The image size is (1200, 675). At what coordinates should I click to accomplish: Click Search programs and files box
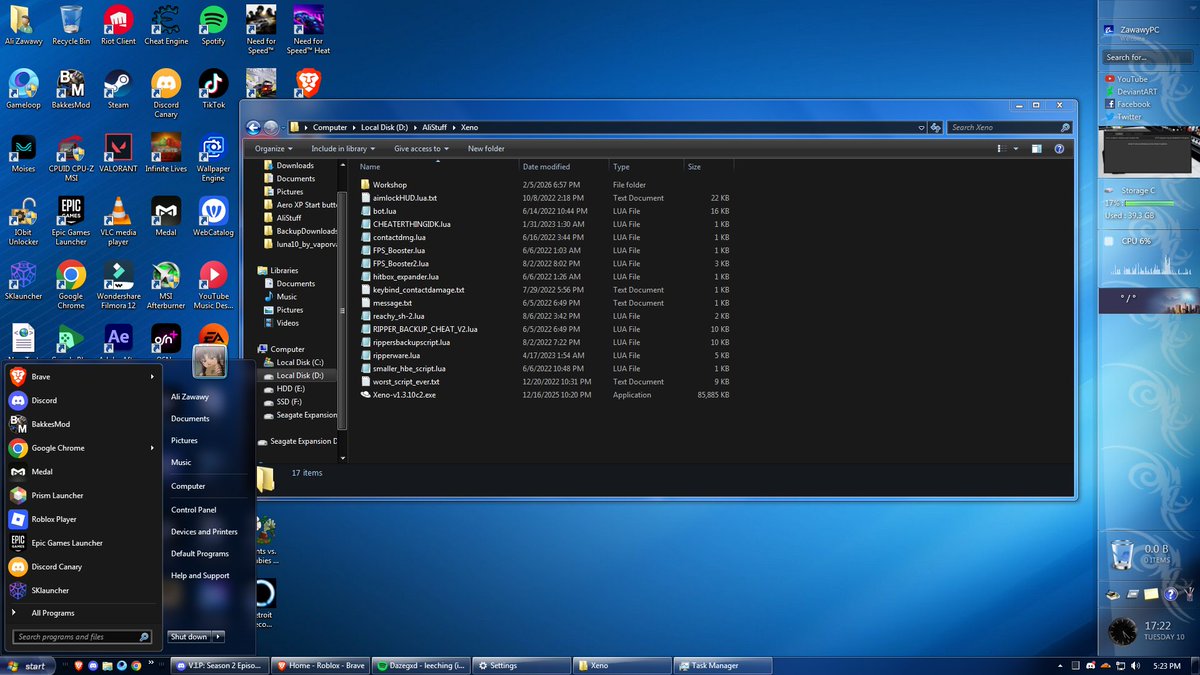tap(82, 636)
